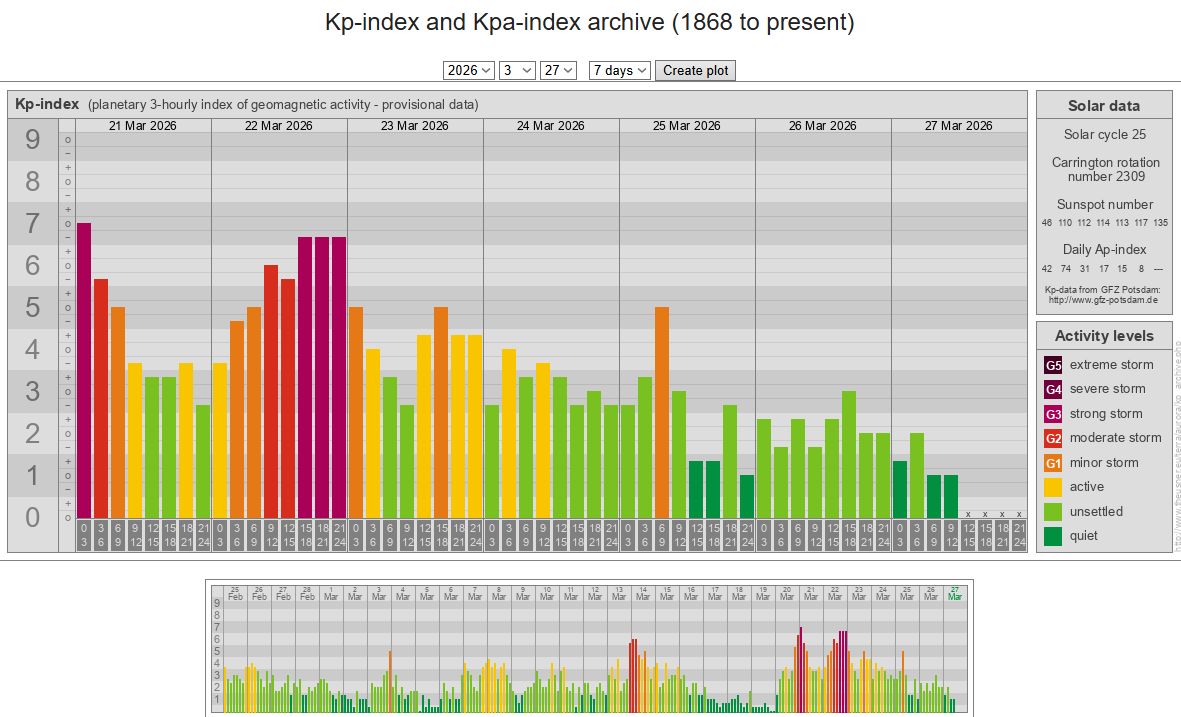Open the gfz-potsdam.de data source link
The image size is (1181, 717).
pyautogui.click(x=1103, y=300)
